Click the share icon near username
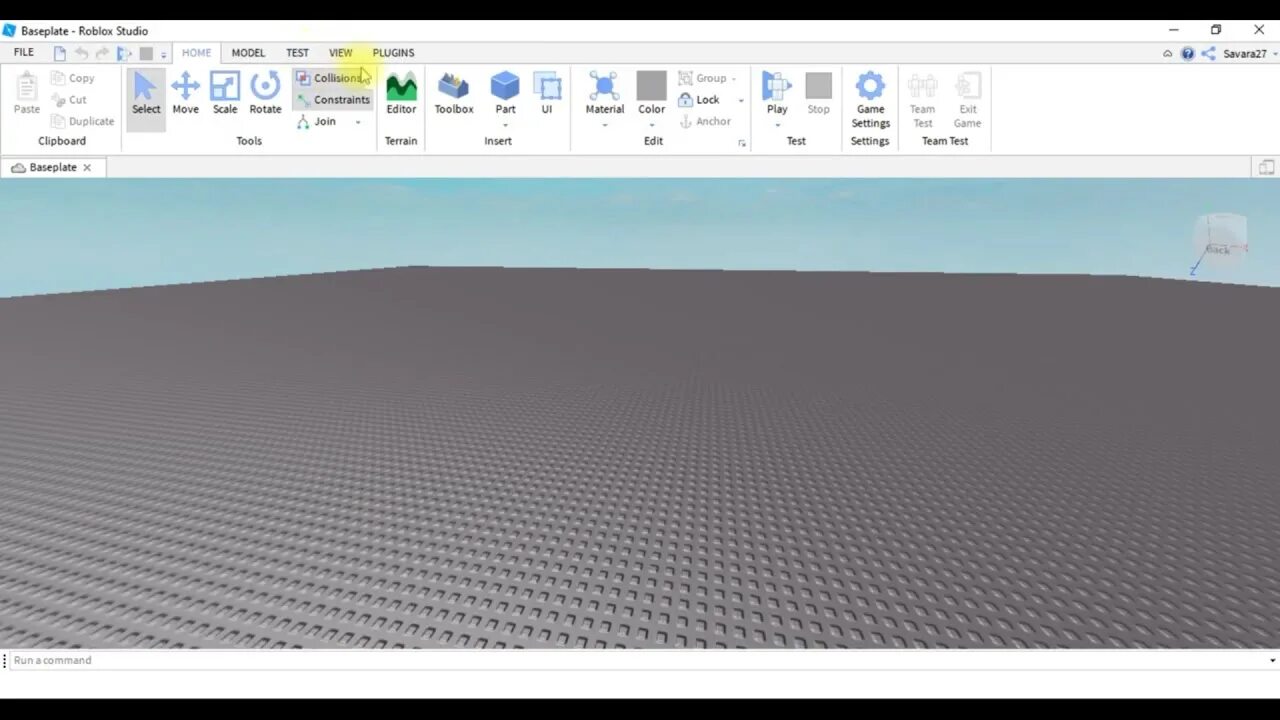Viewport: 1280px width, 720px height. 1208,54
